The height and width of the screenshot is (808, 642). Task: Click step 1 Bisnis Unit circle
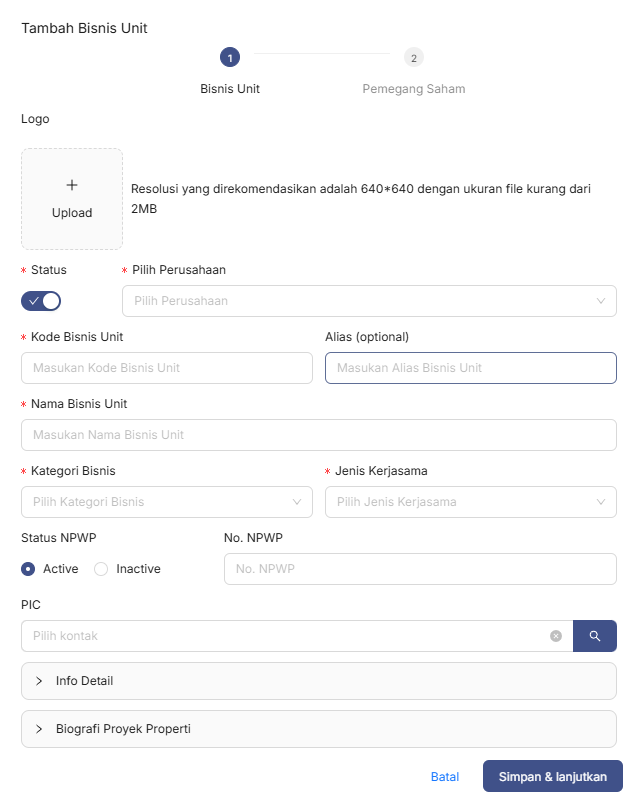230,58
